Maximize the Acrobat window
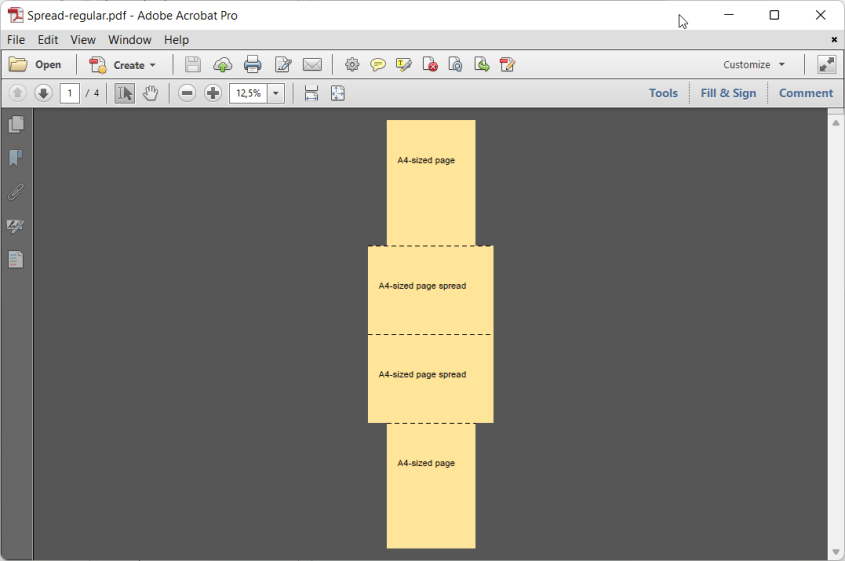Screen dimensions: 845x561 (x=774, y=15)
